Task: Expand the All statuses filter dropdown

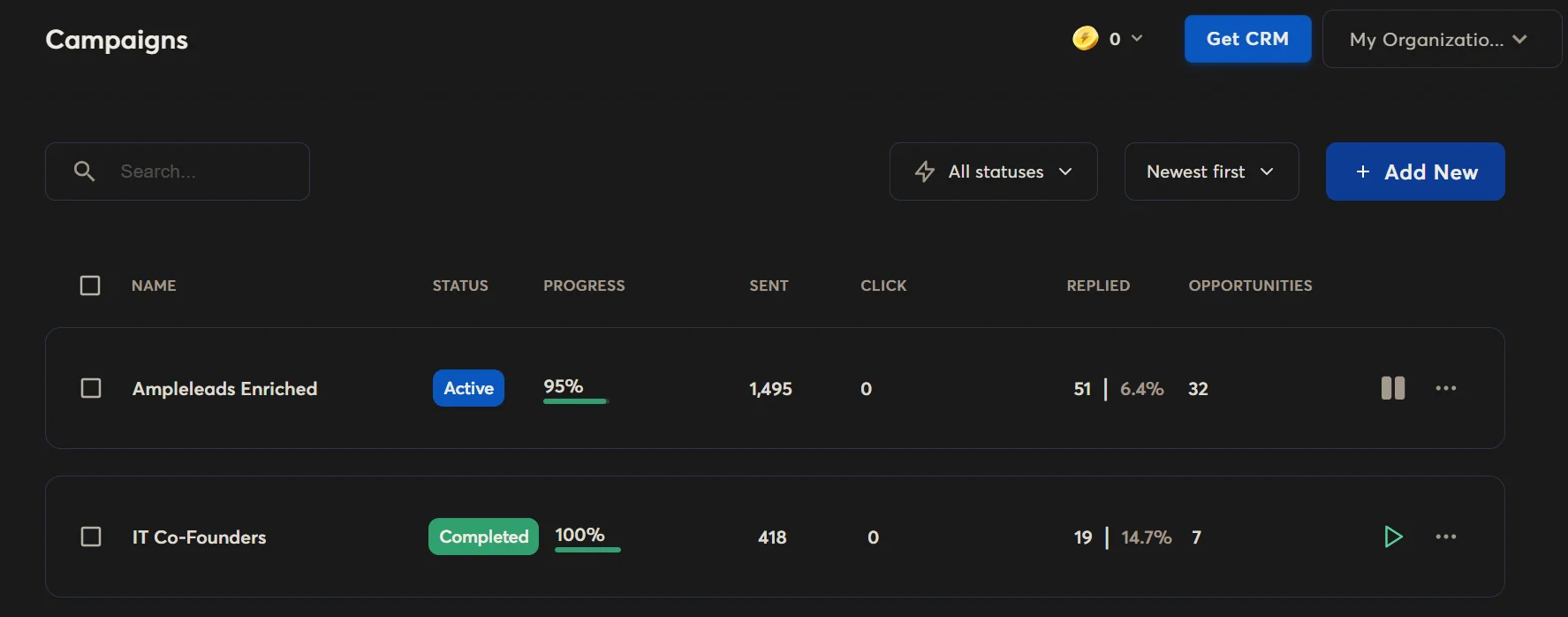Action: [x=994, y=171]
